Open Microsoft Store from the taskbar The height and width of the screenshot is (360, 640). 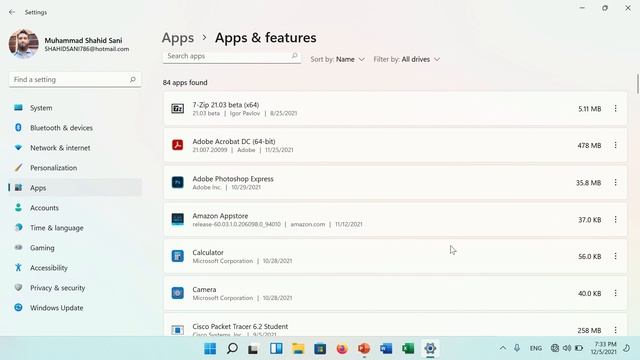pos(320,349)
